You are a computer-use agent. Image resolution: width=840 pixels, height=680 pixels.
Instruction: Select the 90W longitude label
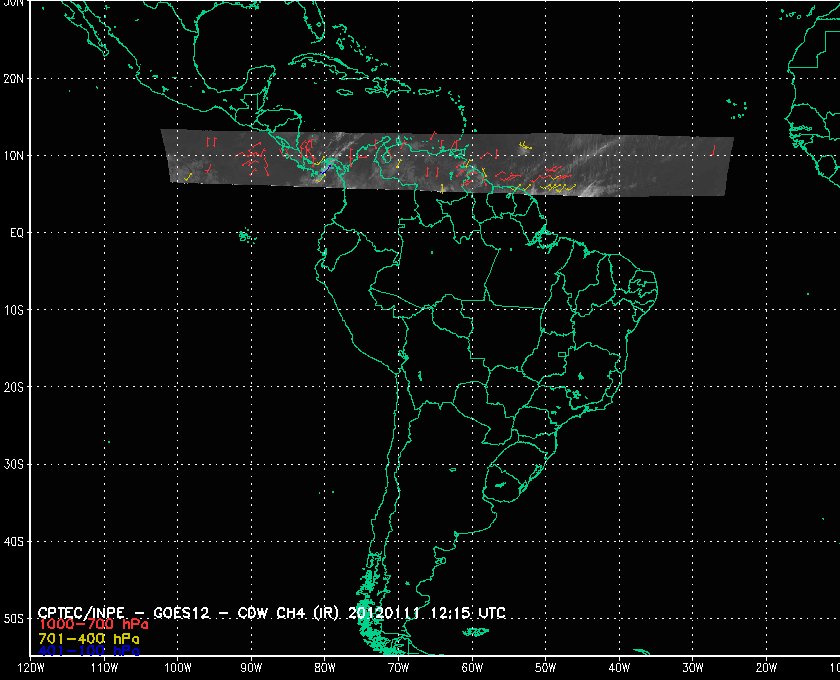pyautogui.click(x=251, y=668)
